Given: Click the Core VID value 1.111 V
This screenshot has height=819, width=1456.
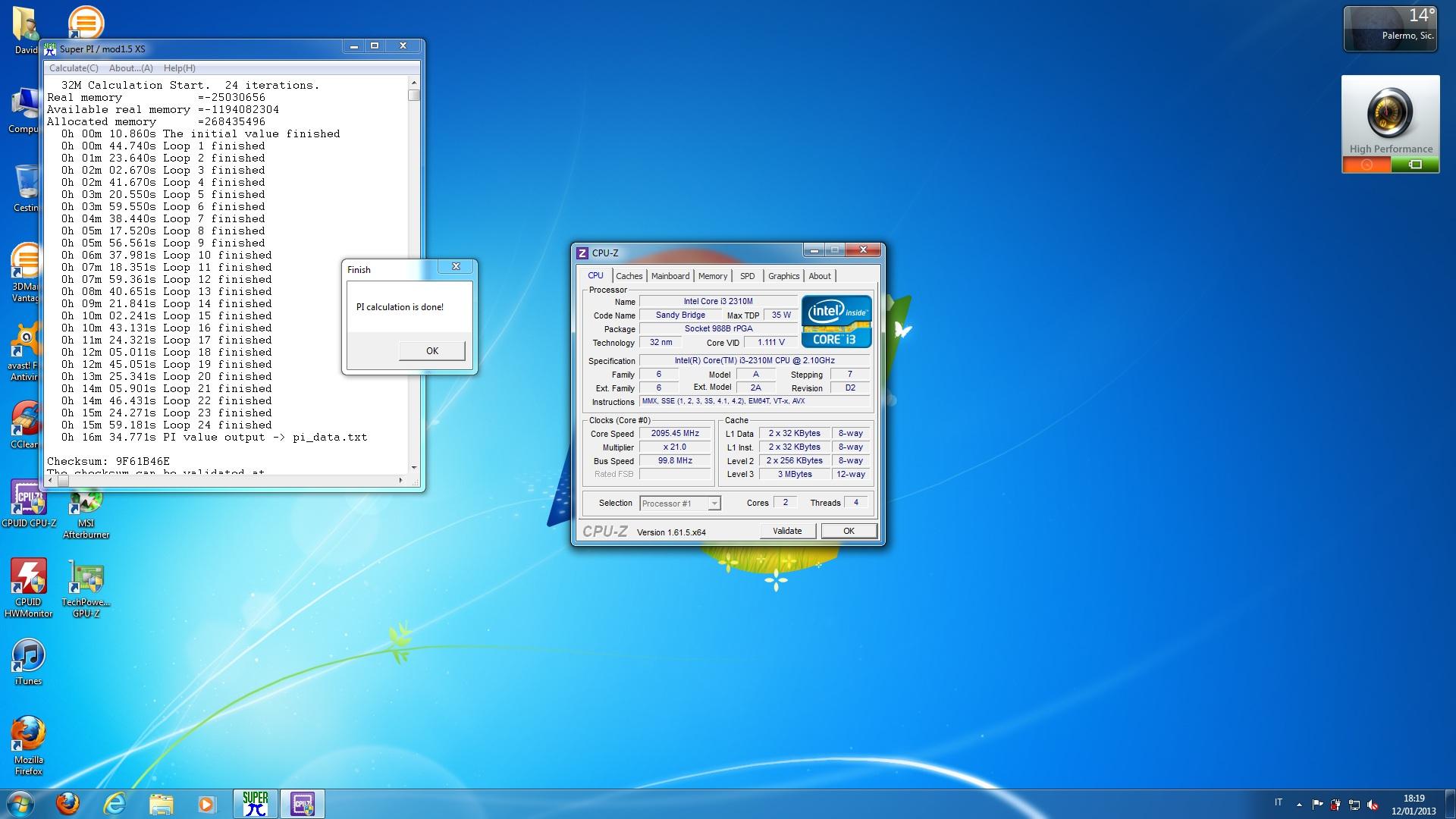Looking at the screenshot, I should point(771,343).
